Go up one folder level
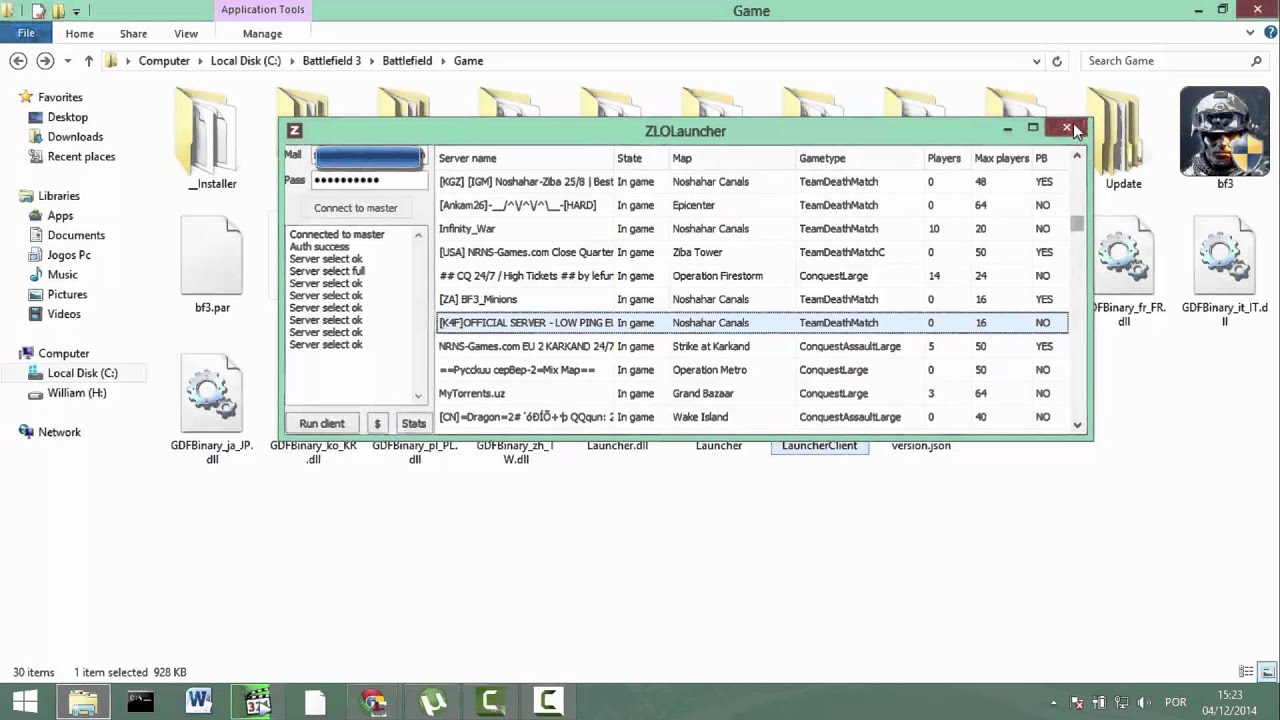Viewport: 1280px width, 720px height. click(88, 61)
